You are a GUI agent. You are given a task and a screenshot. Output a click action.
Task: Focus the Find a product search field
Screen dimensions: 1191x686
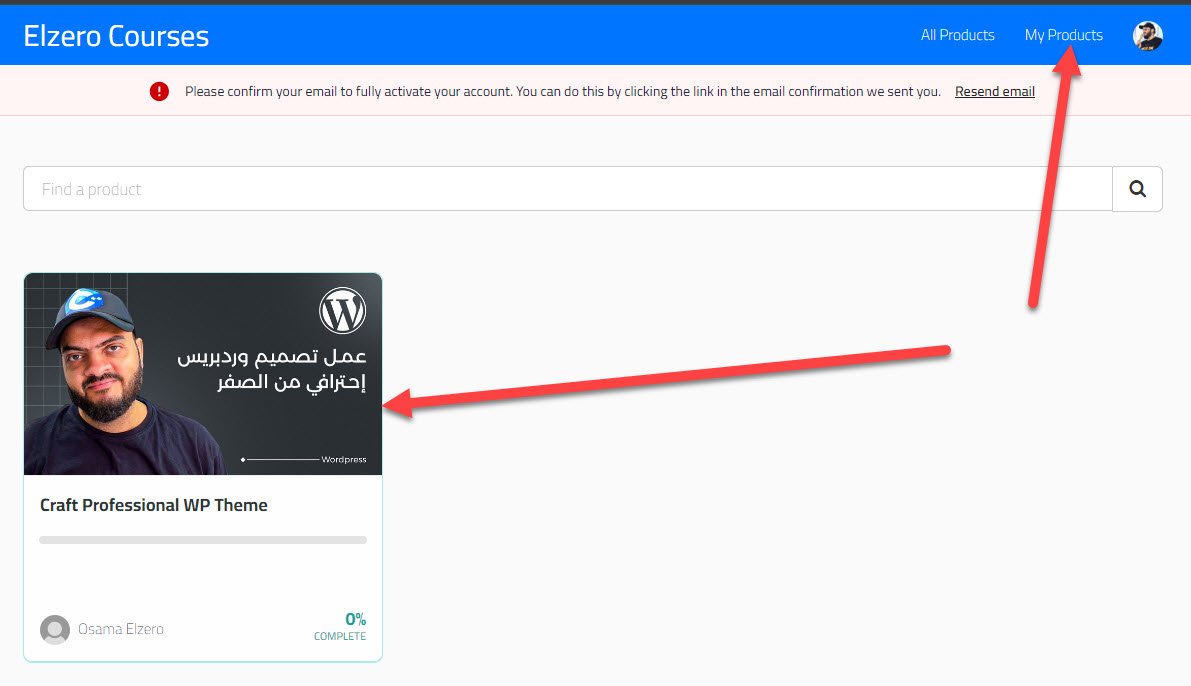coord(567,188)
